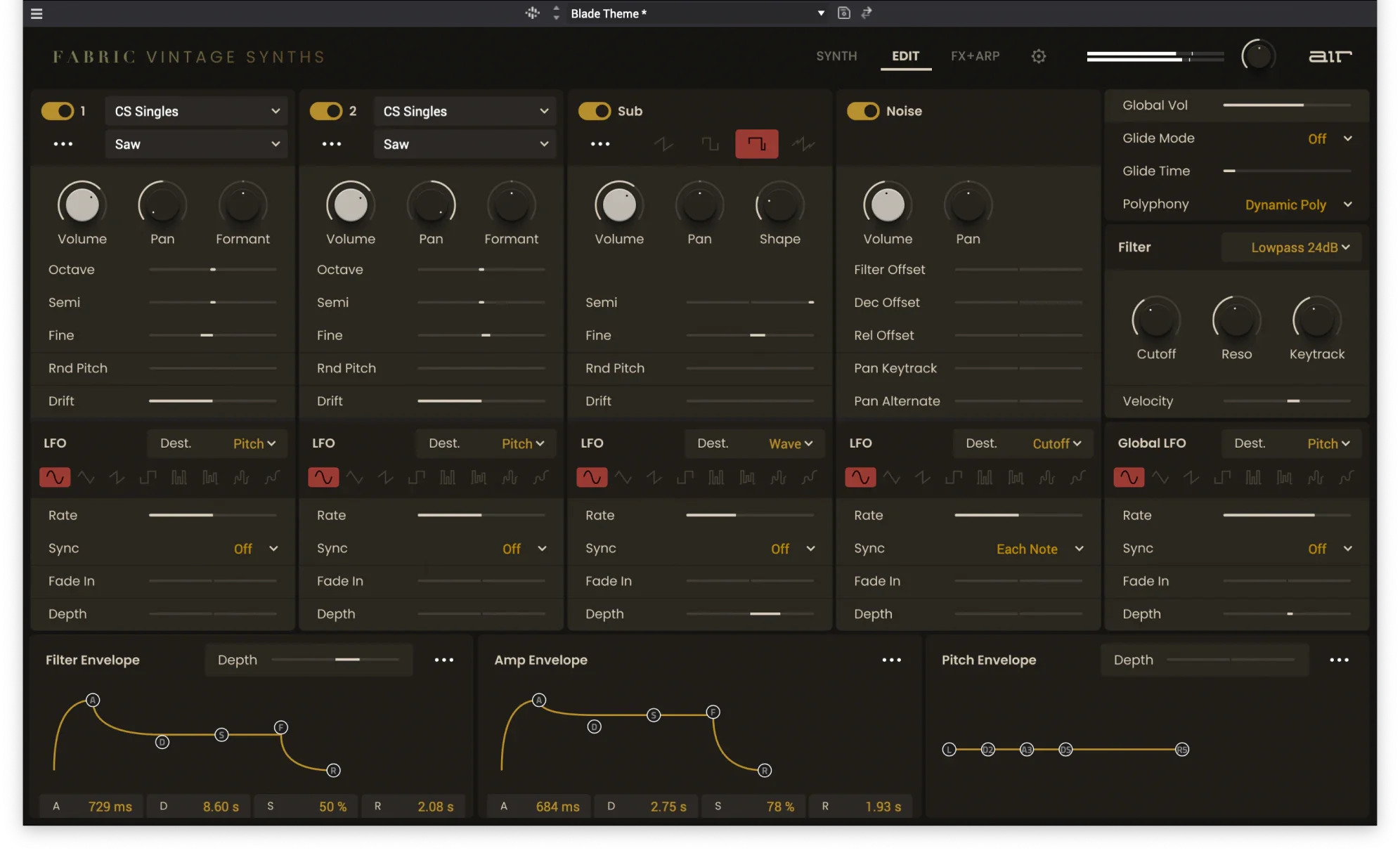The image size is (1400, 853).
Task: Select the Sub sawtooth waveform icon
Action: coord(663,144)
